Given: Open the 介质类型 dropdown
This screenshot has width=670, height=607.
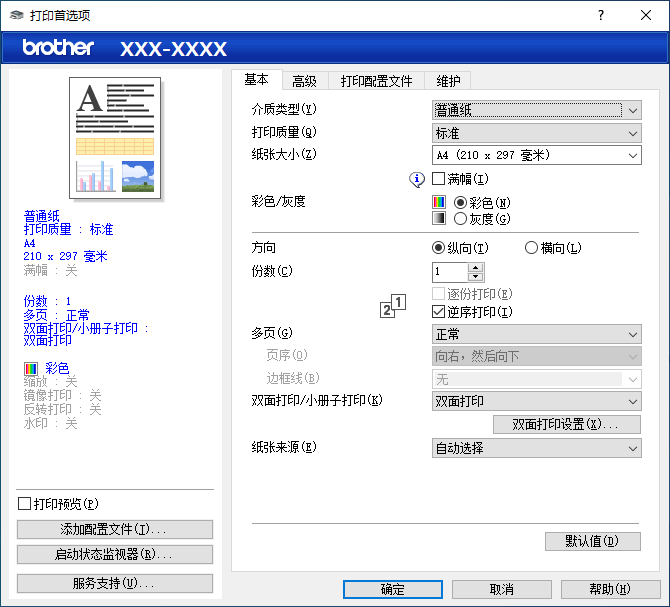Looking at the screenshot, I should [536, 109].
